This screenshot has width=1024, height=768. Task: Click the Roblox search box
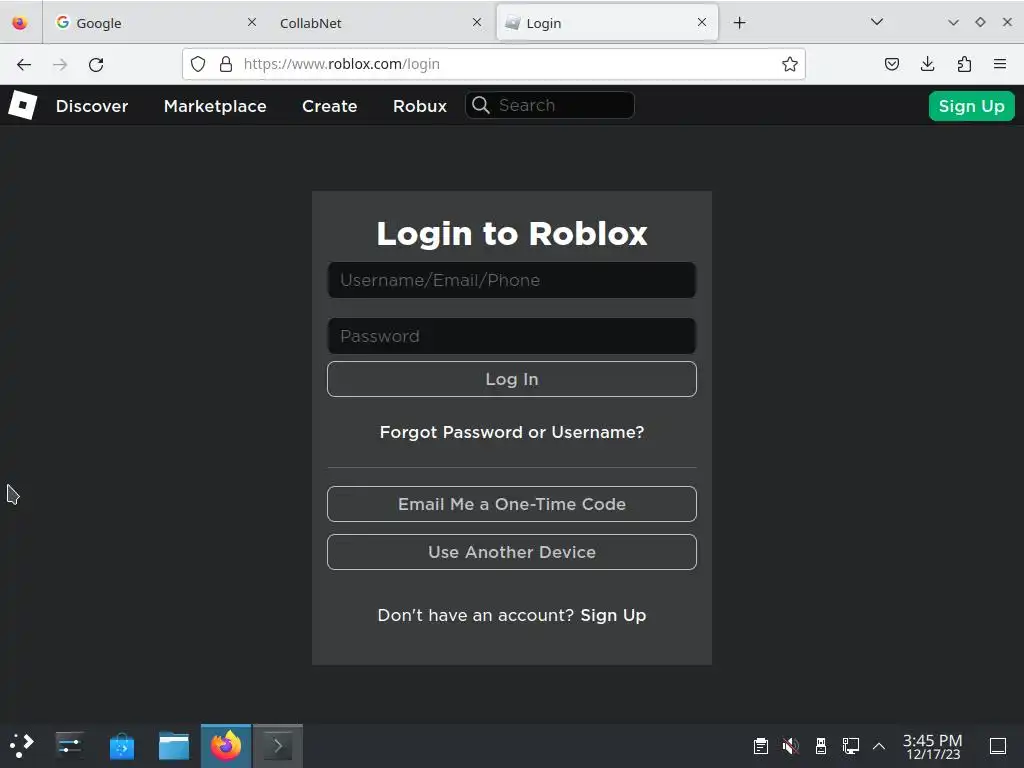(x=550, y=105)
